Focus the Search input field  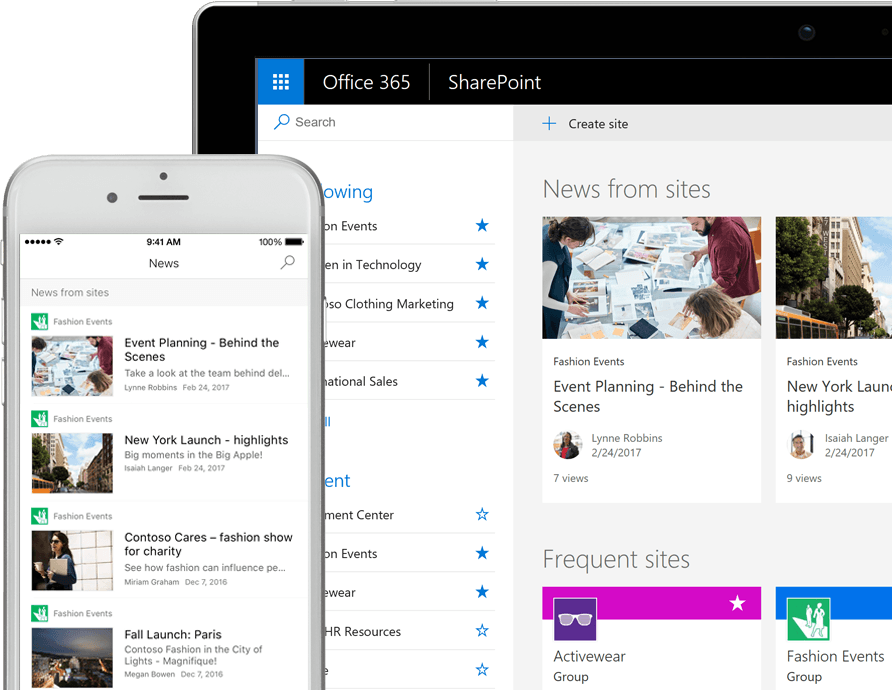[386, 122]
